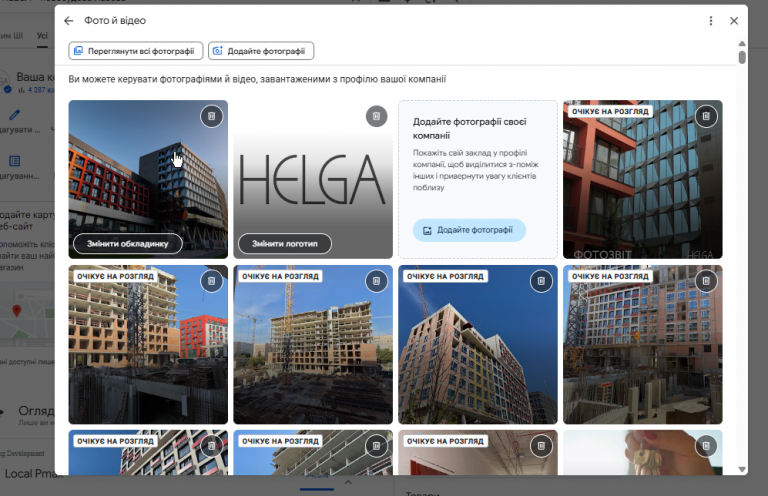
Task: Click 'Додайте фотографії' button in the top bar
Action: (x=261, y=51)
